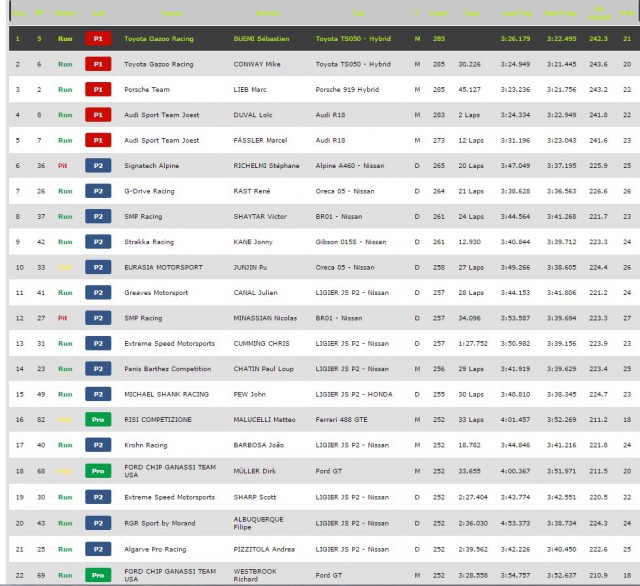Click the P2 badge for Panis Barthez Competition
This screenshot has height=586, width=640.
98,368
